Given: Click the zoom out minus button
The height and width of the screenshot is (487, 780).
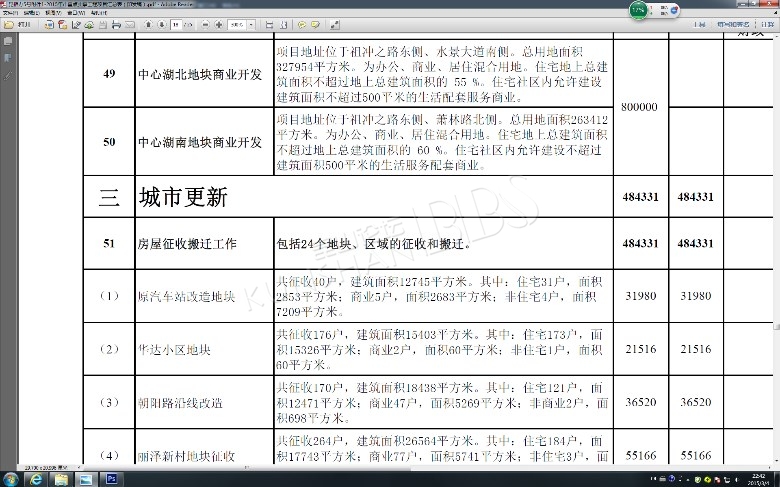Looking at the screenshot, I should pyautogui.click(x=205, y=24).
